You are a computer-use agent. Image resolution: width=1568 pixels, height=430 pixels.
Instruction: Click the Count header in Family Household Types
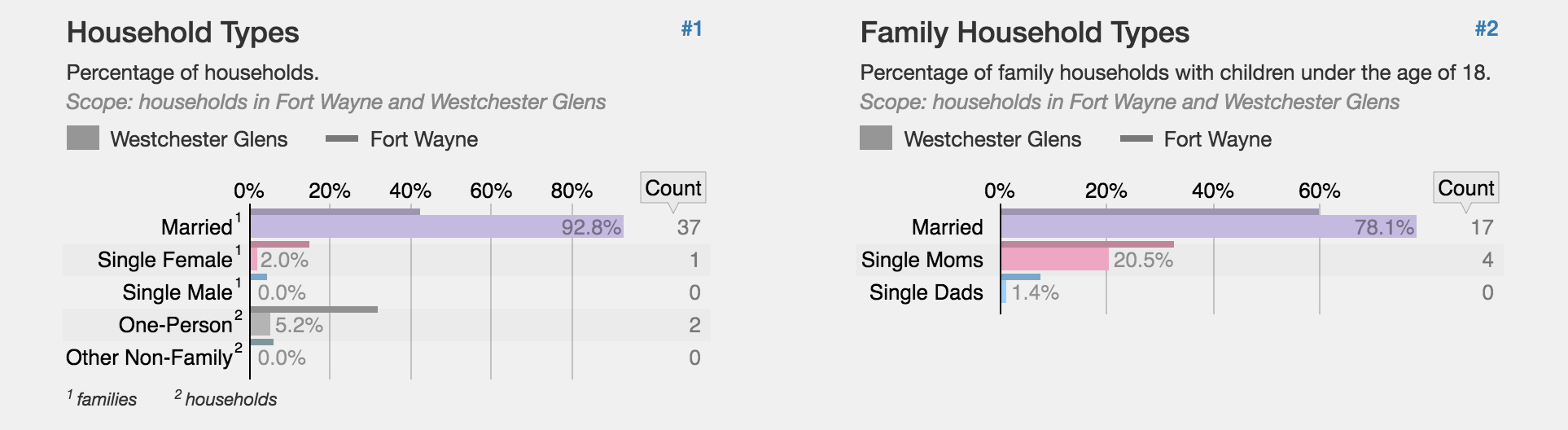tap(1465, 188)
